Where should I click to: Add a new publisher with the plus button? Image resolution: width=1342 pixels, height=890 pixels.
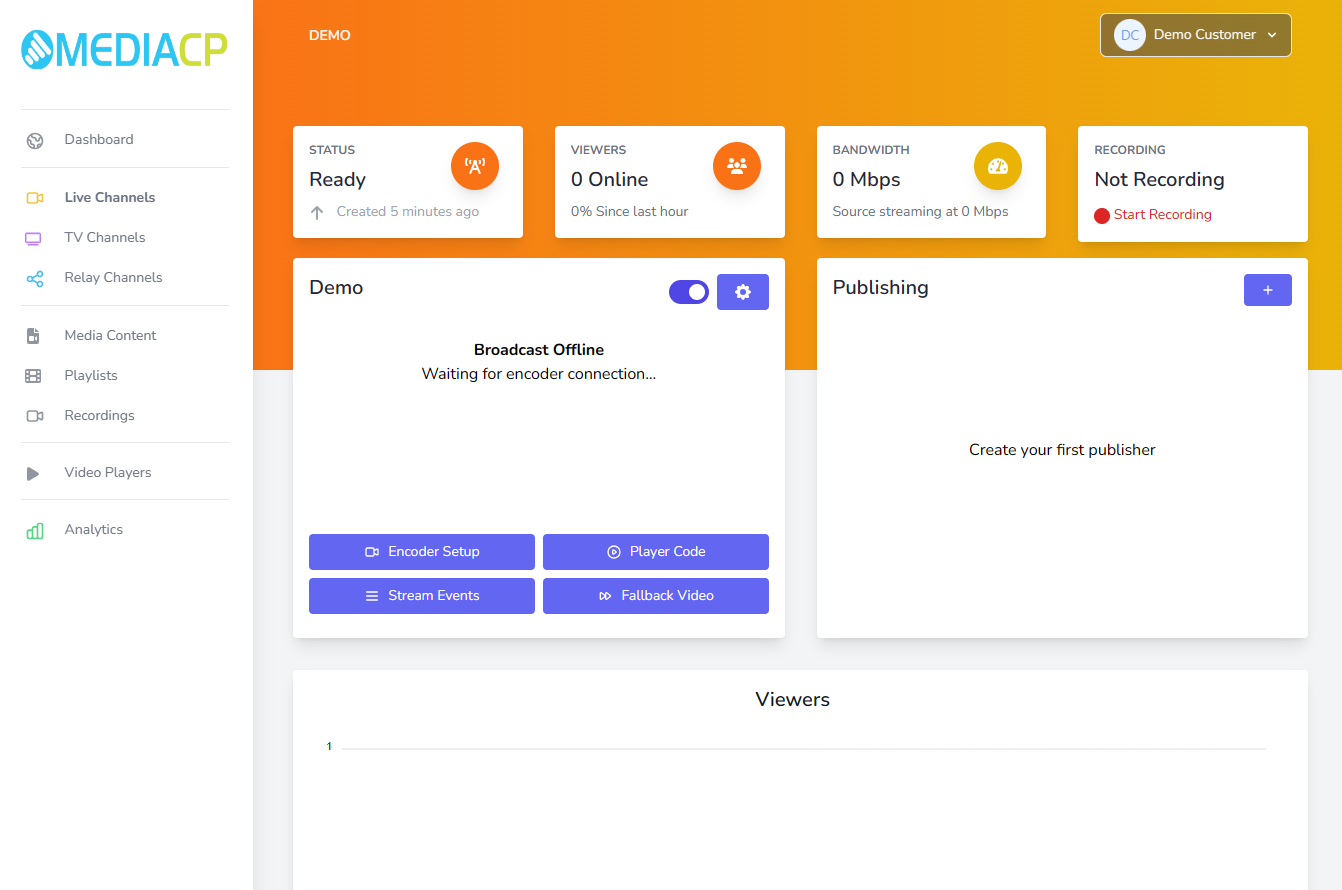pos(1267,290)
